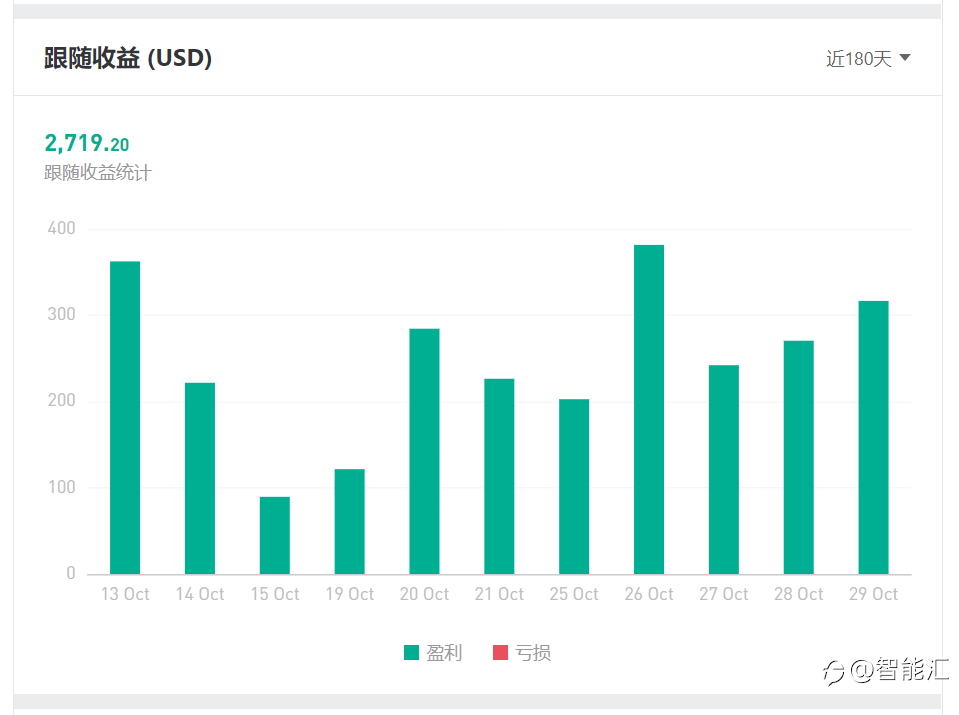Click the 跟随收益统计 subtitle label
Viewport: 959px width, 715px height.
(x=98, y=173)
